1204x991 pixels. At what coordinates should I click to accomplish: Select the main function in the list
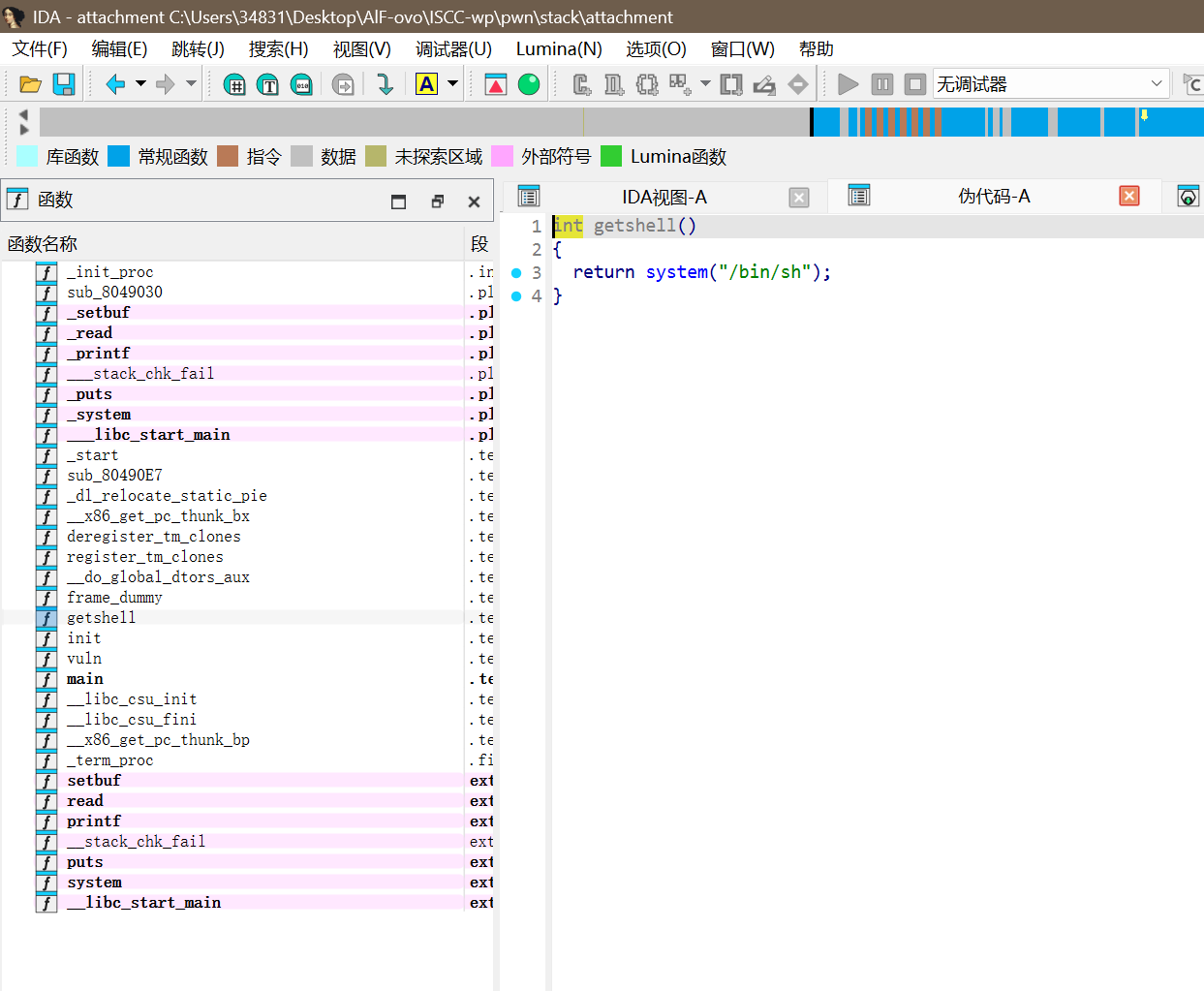(248, 679)
